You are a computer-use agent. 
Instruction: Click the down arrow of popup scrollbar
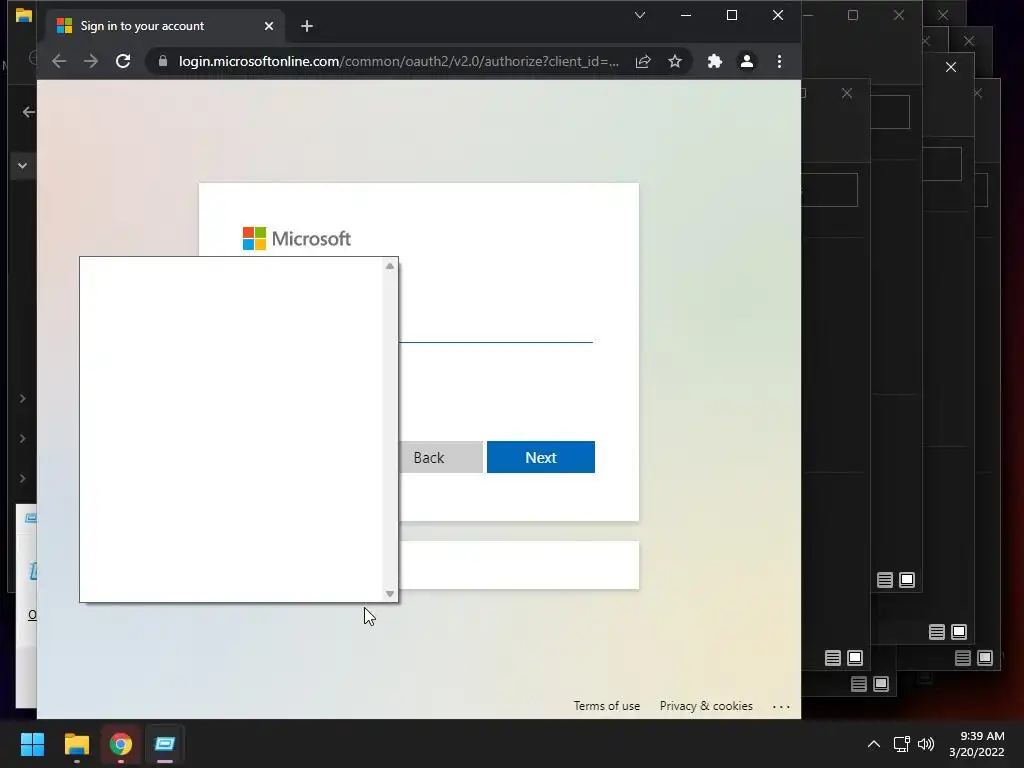coord(390,594)
